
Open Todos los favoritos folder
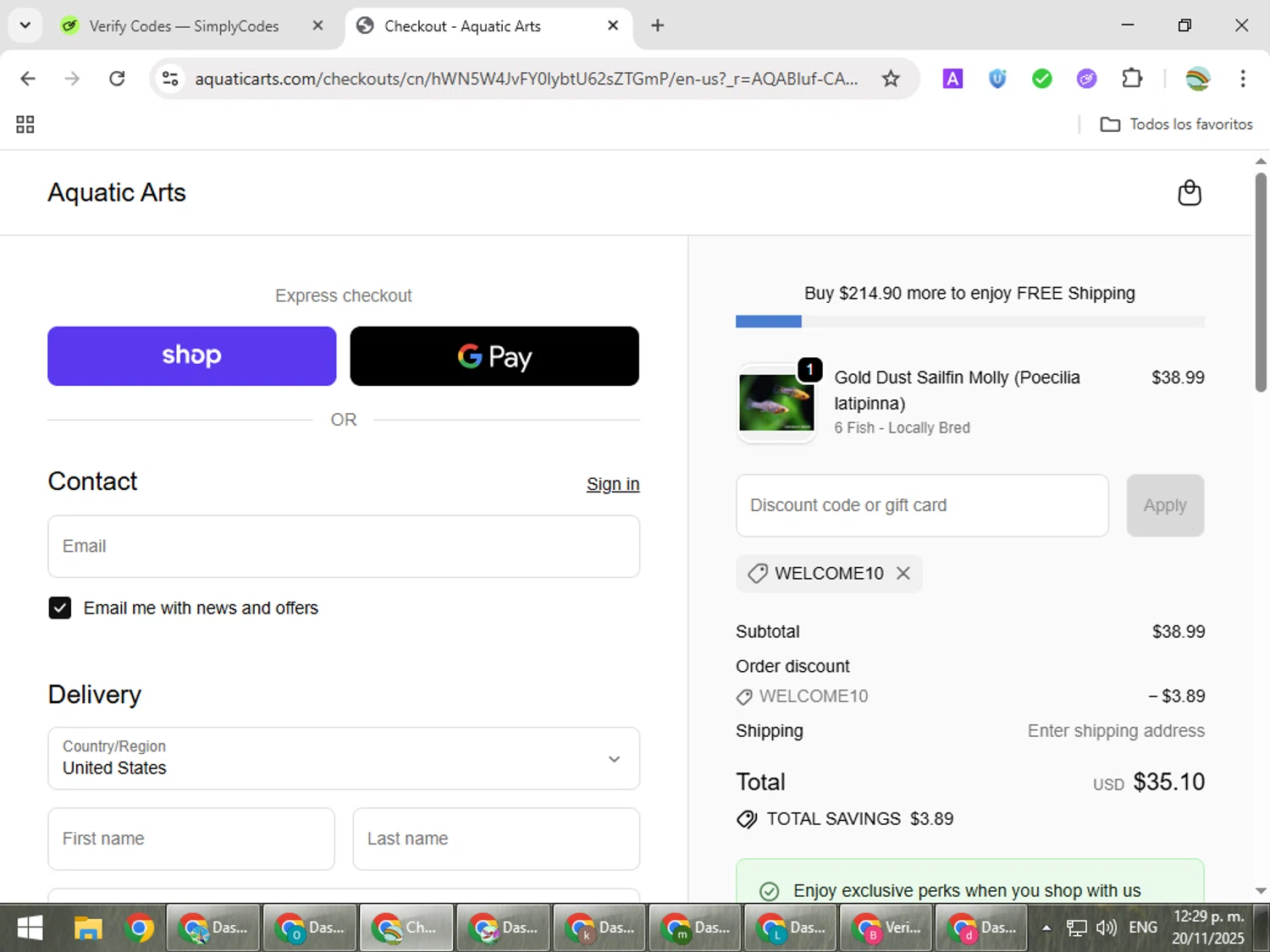[1176, 124]
